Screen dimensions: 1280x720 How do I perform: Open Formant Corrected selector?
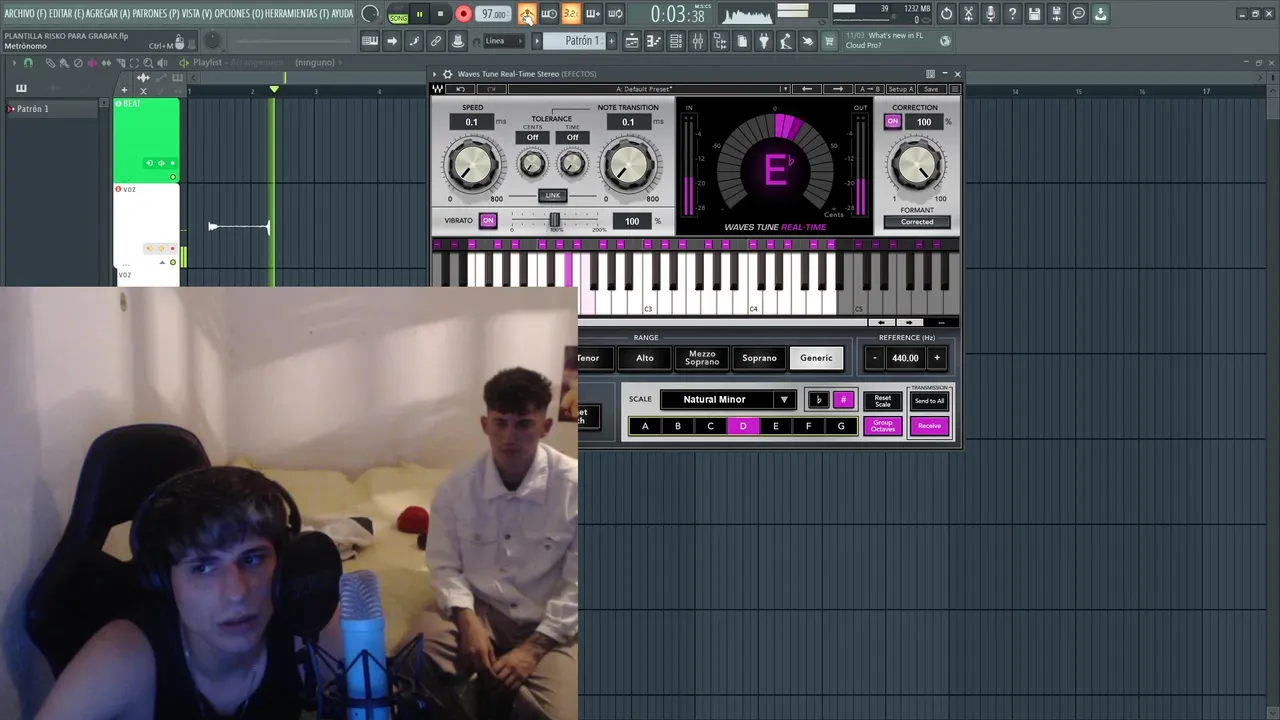tap(917, 222)
